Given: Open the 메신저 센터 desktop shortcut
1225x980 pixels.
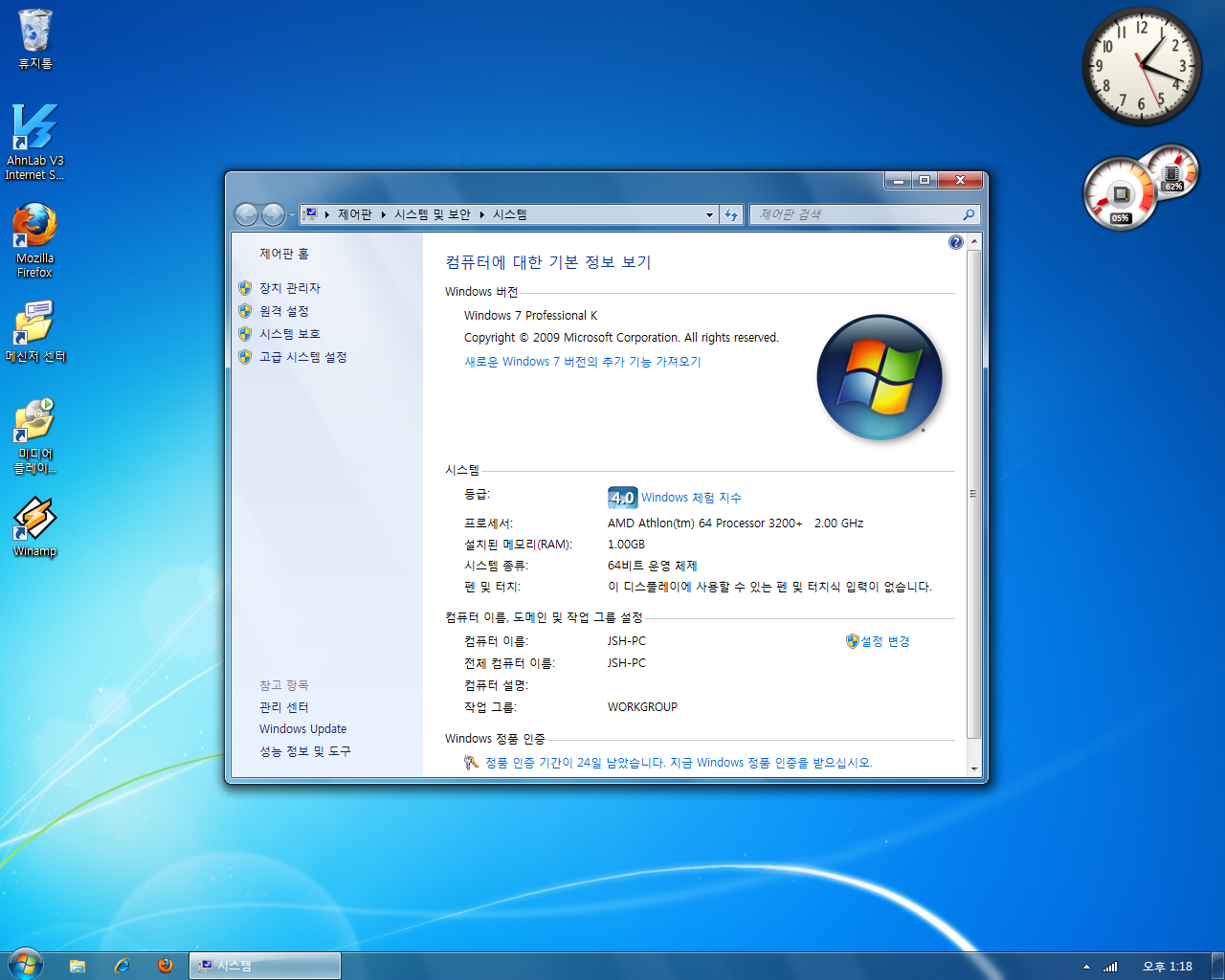Looking at the screenshot, I should coord(35,331).
